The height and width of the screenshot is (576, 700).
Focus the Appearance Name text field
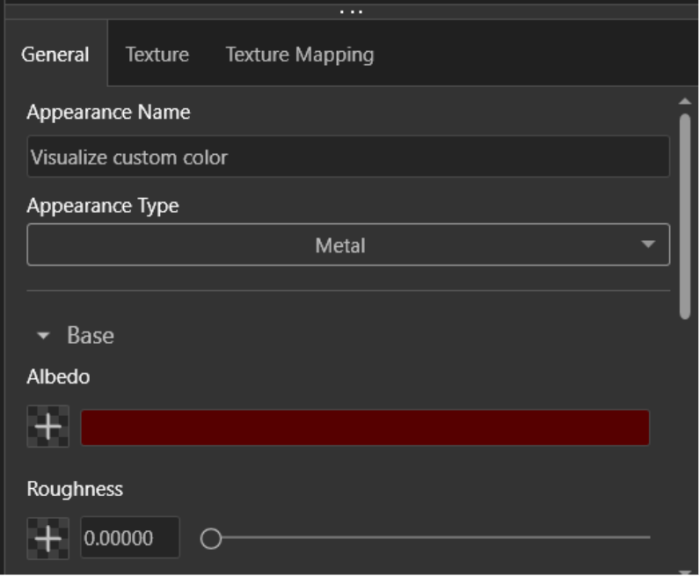347,157
